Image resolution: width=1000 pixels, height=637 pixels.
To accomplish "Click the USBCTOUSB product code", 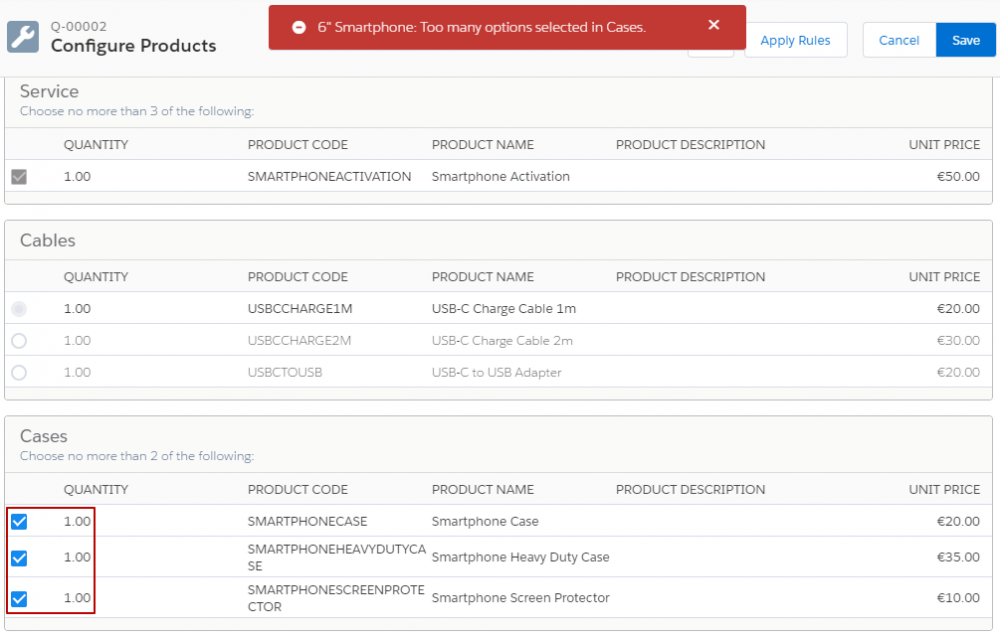I will 284,372.
